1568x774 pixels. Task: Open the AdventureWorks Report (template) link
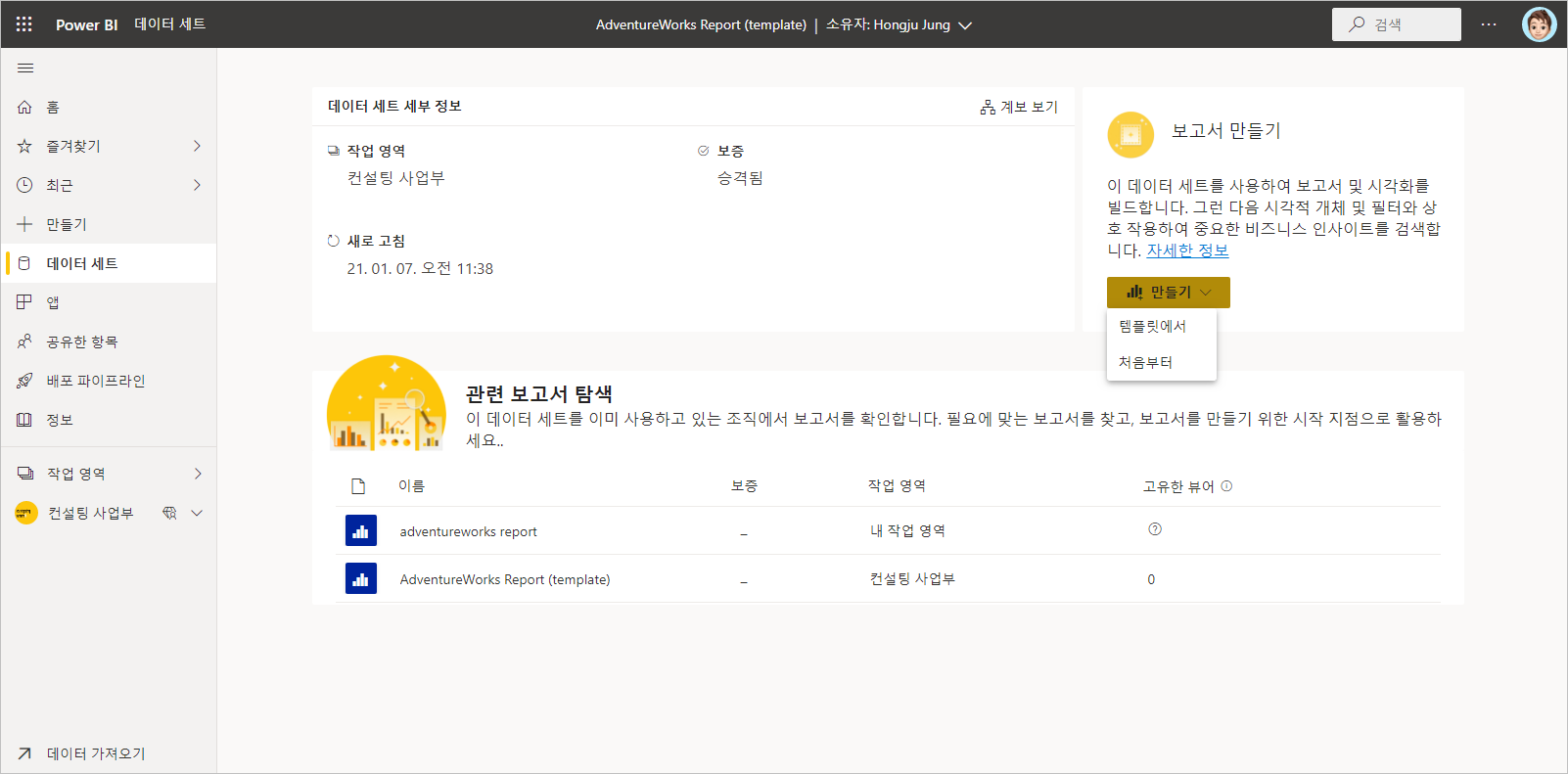pyautogui.click(x=505, y=579)
